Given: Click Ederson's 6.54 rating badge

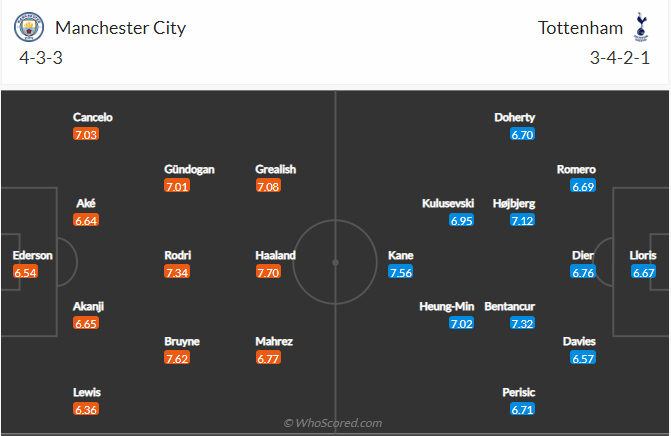Looking at the screenshot, I should pos(25,272).
